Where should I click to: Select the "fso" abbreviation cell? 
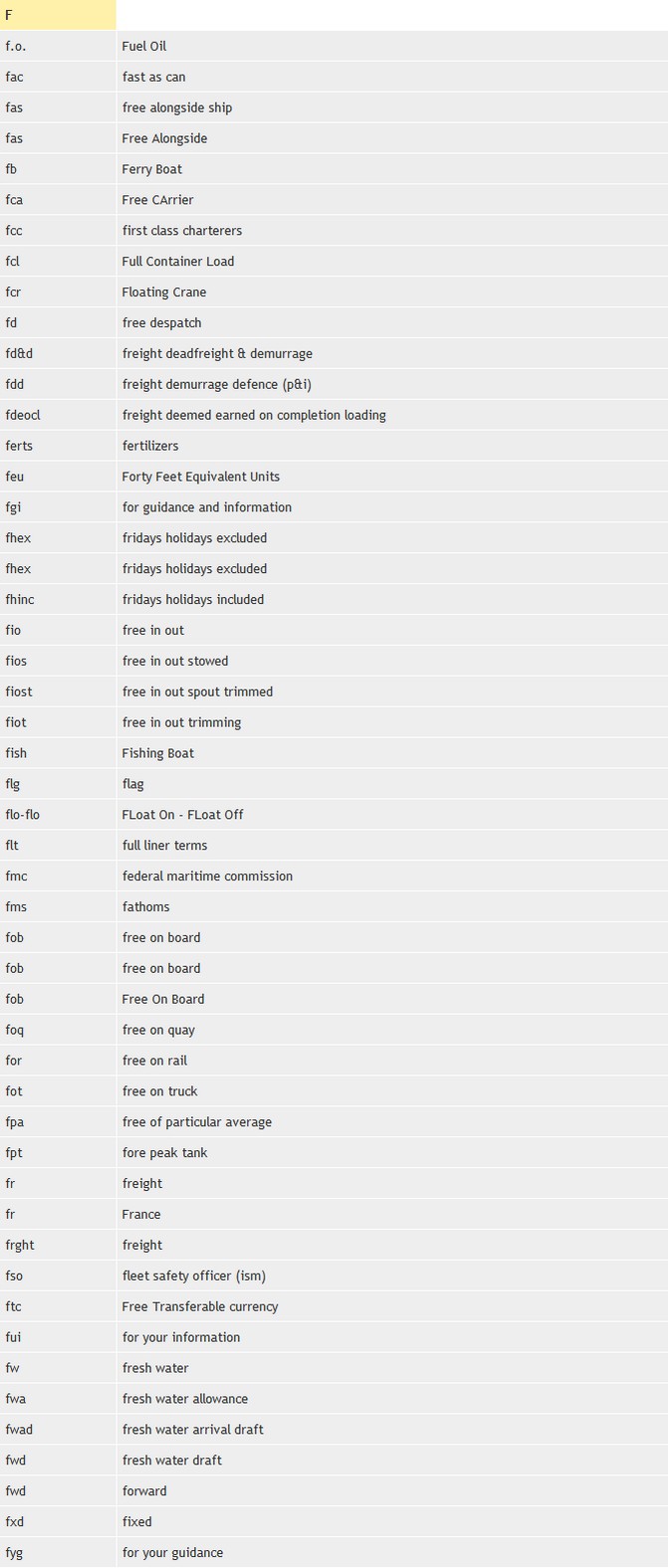tap(14, 1276)
